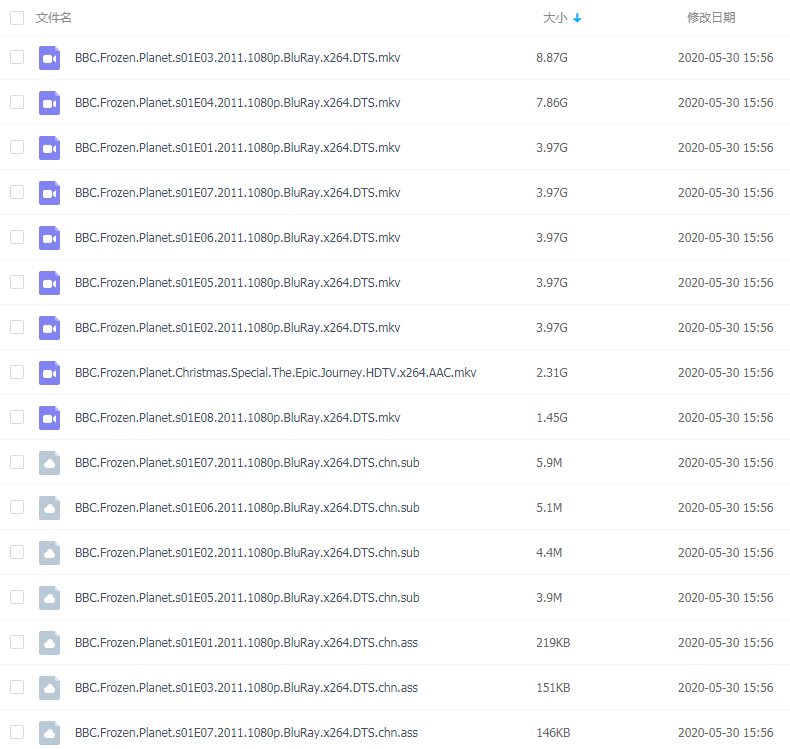Open the s01E02 mkv file name link
Viewport: 790px width, 749px height.
coord(237,328)
